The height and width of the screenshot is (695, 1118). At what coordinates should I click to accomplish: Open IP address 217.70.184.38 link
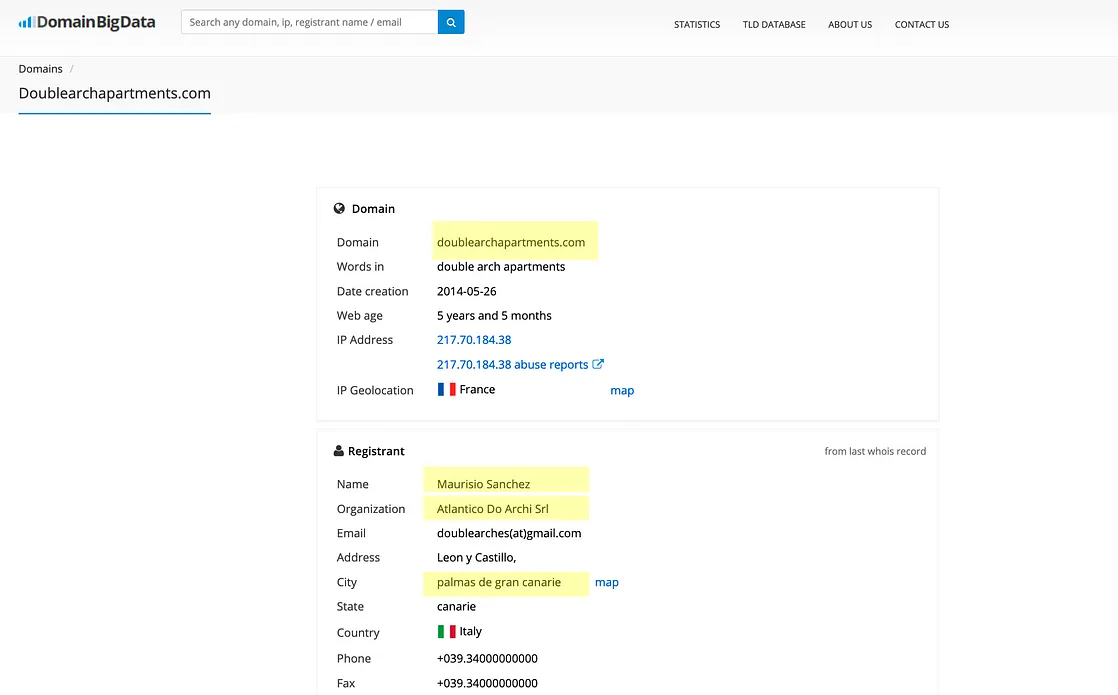click(x=474, y=340)
